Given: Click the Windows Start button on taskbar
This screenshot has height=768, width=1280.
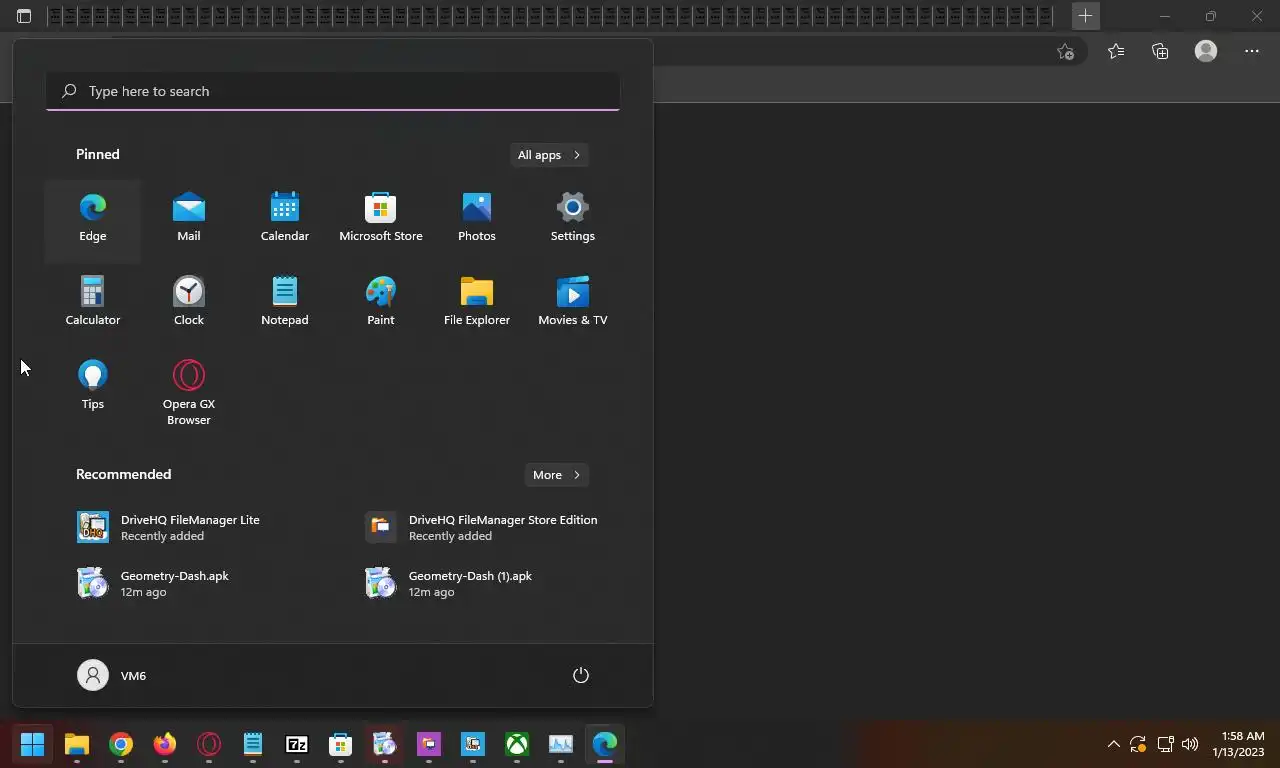Looking at the screenshot, I should pyautogui.click(x=33, y=744).
